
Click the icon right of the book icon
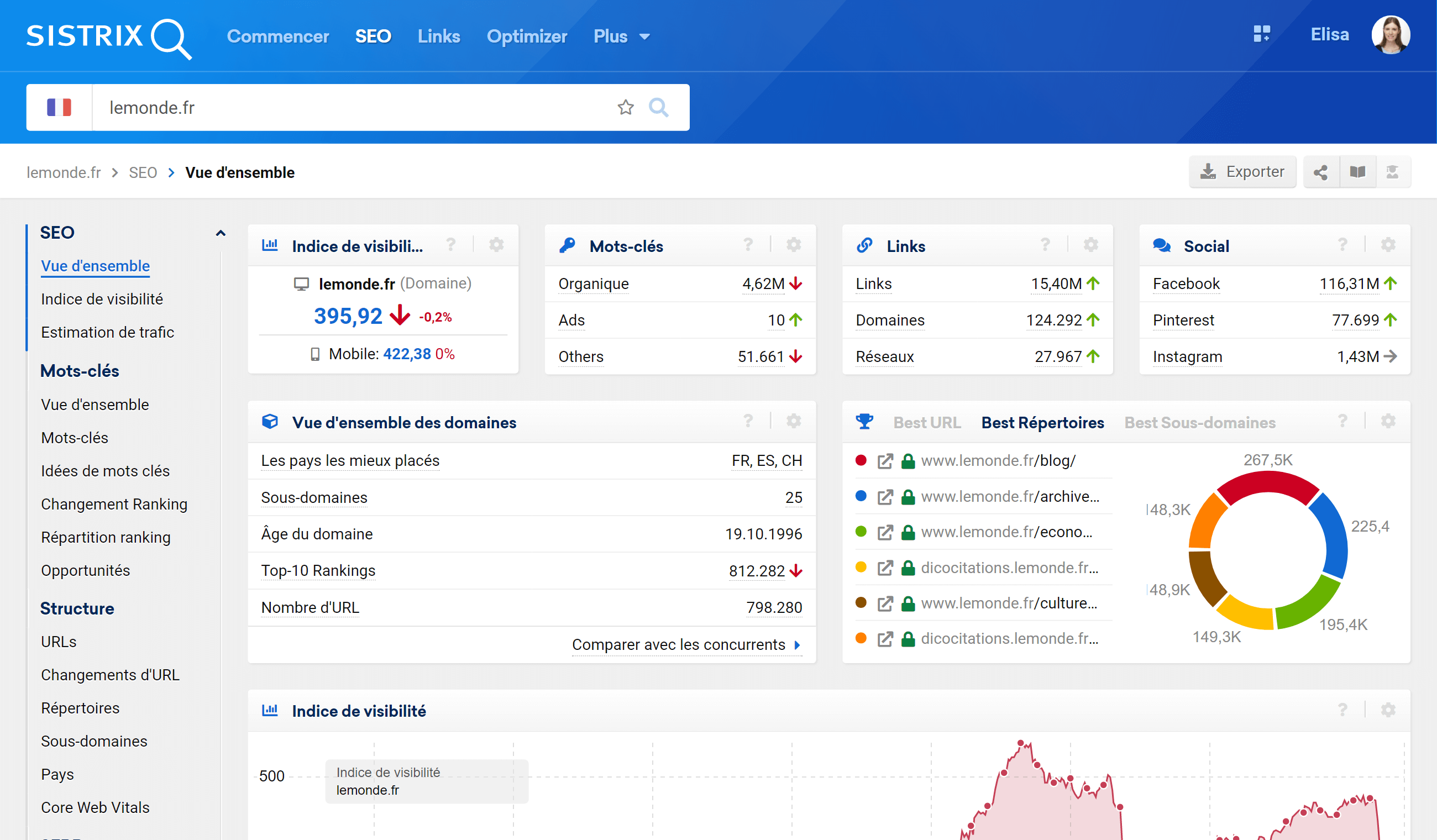[1393, 172]
